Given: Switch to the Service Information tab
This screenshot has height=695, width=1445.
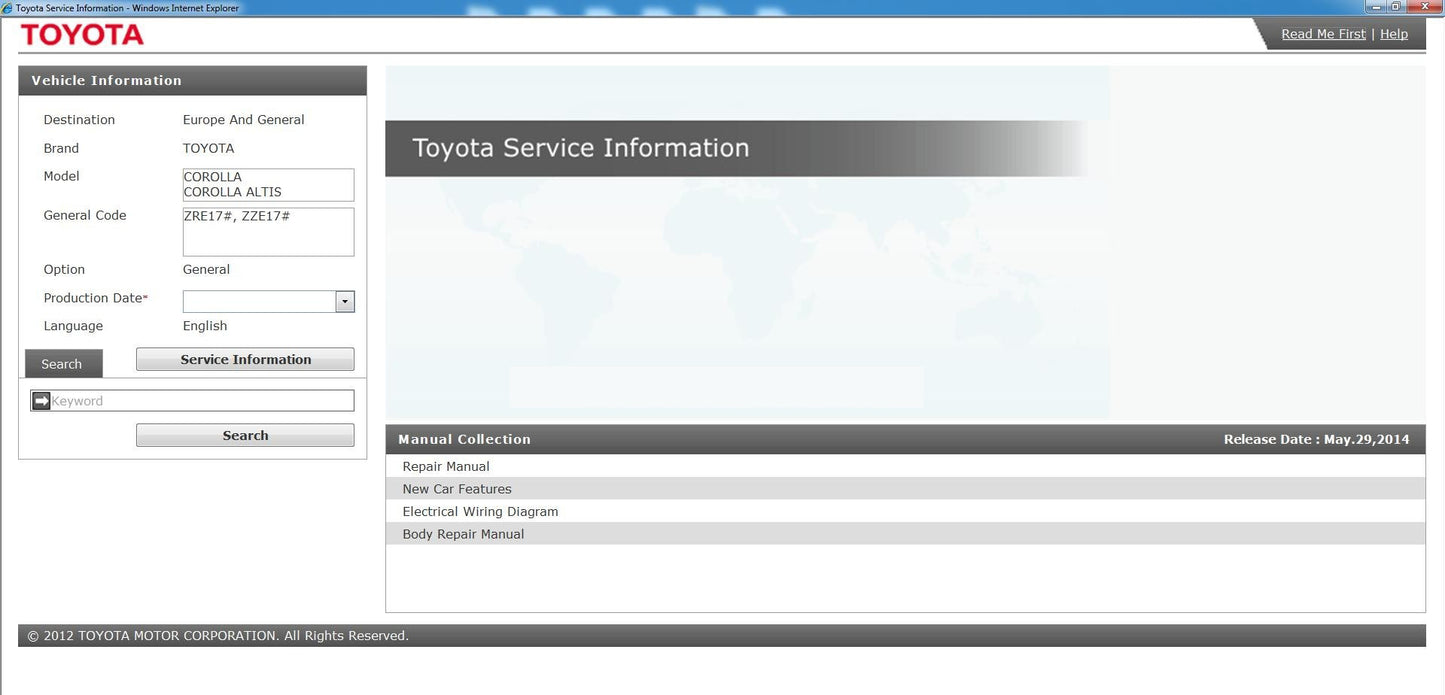Looking at the screenshot, I should pos(244,359).
